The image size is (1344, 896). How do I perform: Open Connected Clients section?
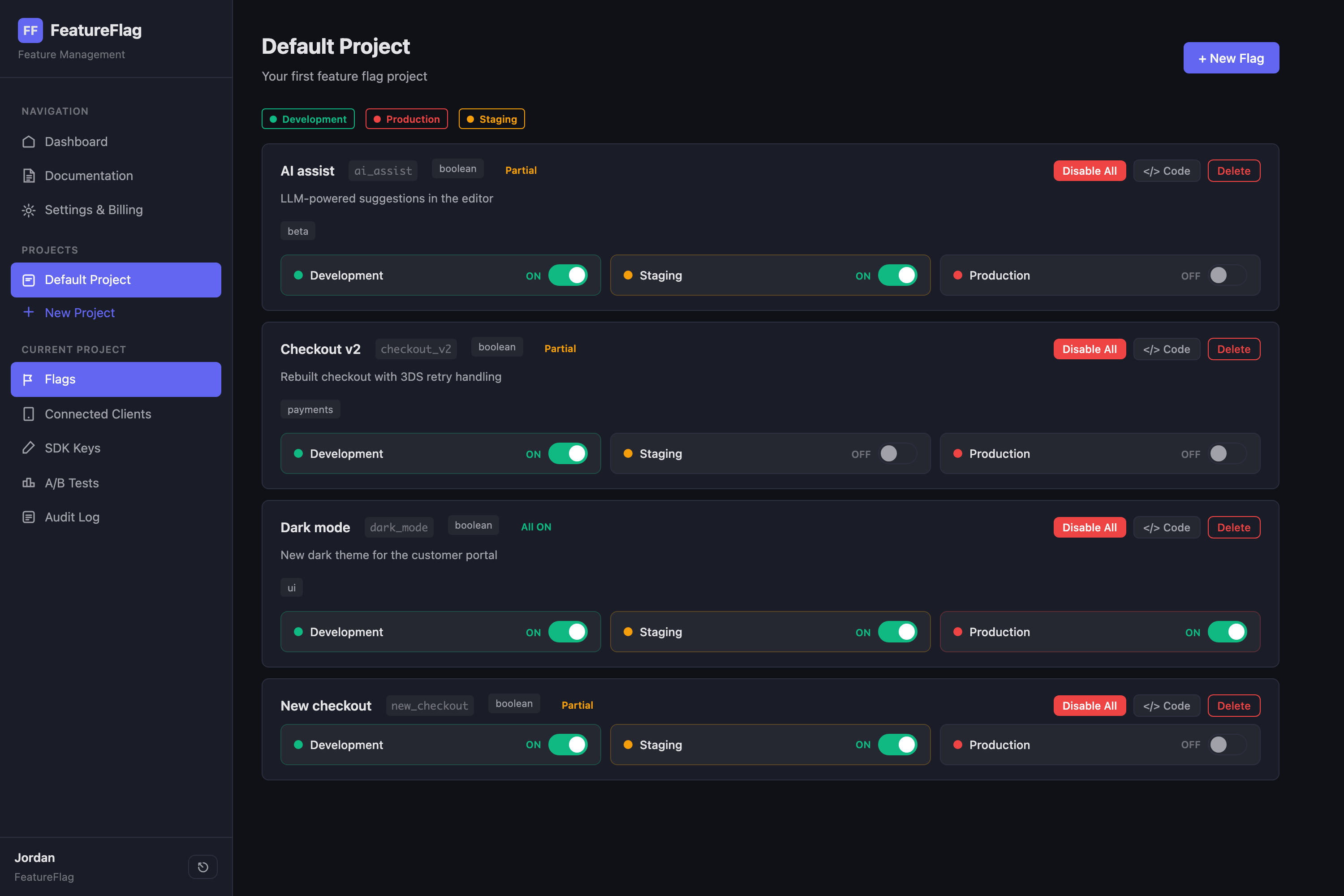[x=116, y=414]
